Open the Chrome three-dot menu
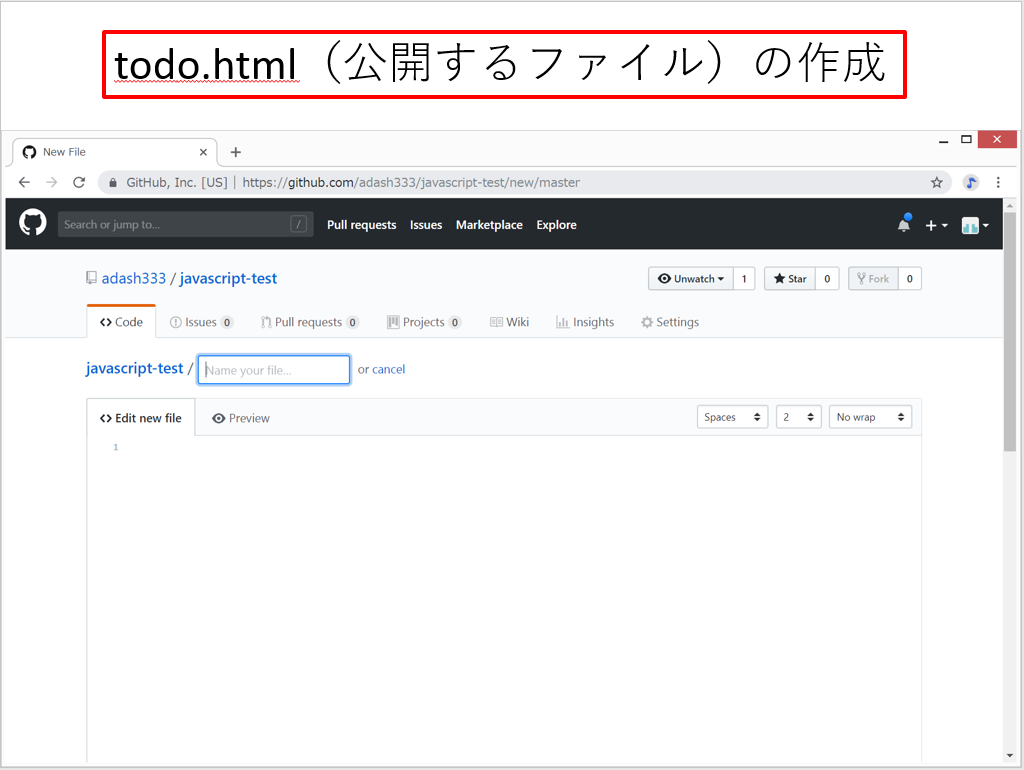 (x=998, y=183)
